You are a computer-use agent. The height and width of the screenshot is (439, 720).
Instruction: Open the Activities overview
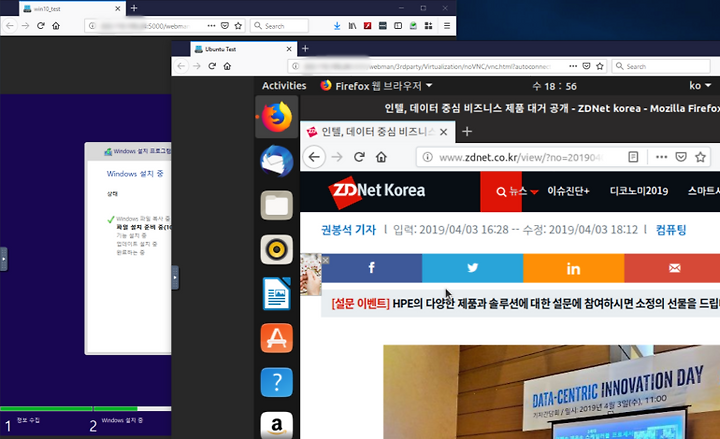coord(284,86)
